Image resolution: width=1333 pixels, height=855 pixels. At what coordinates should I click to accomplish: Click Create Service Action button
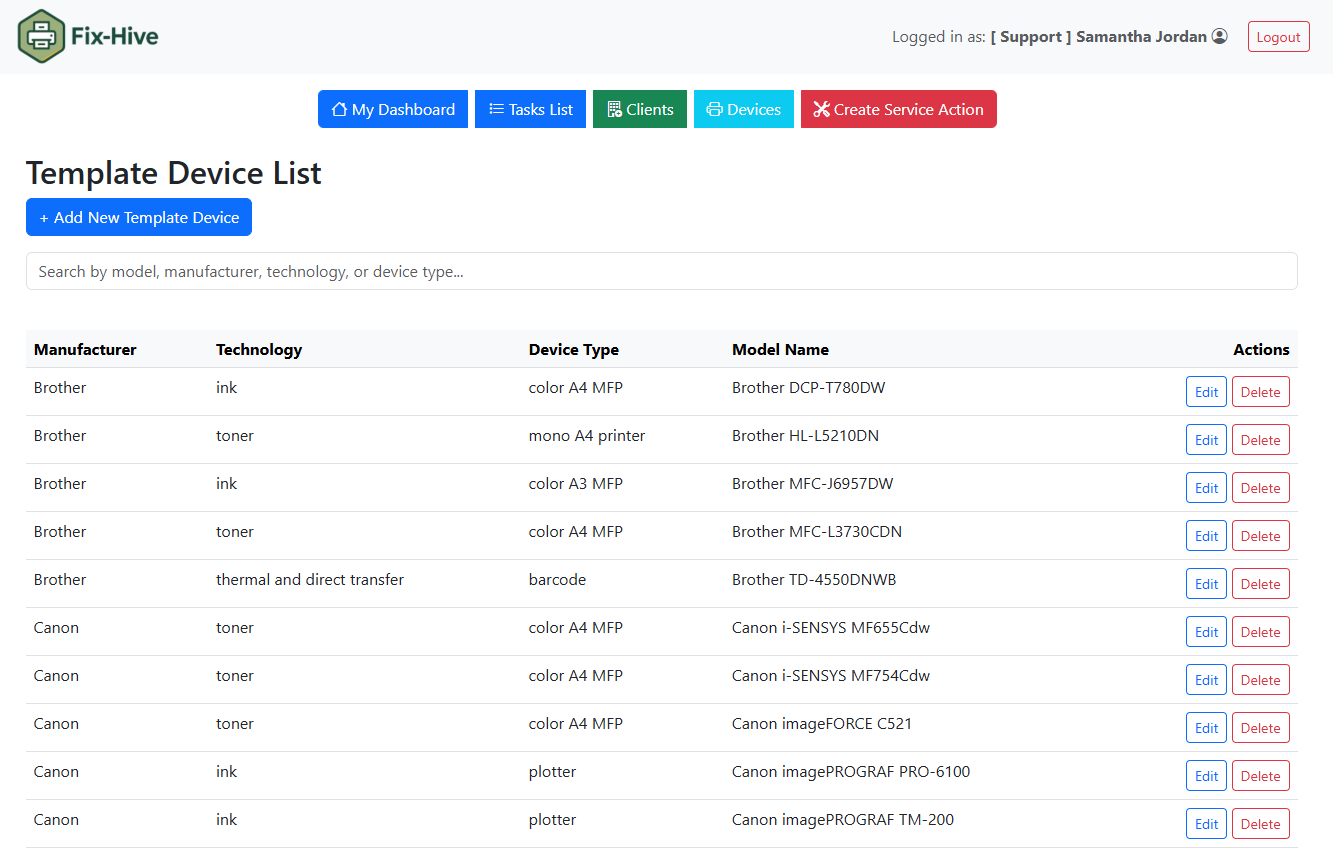(x=898, y=110)
